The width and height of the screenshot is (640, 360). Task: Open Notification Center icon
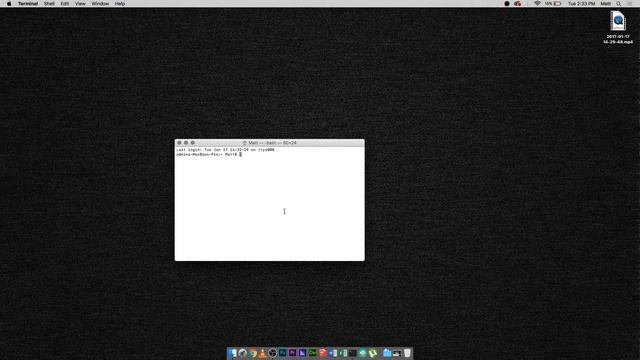(630, 4)
